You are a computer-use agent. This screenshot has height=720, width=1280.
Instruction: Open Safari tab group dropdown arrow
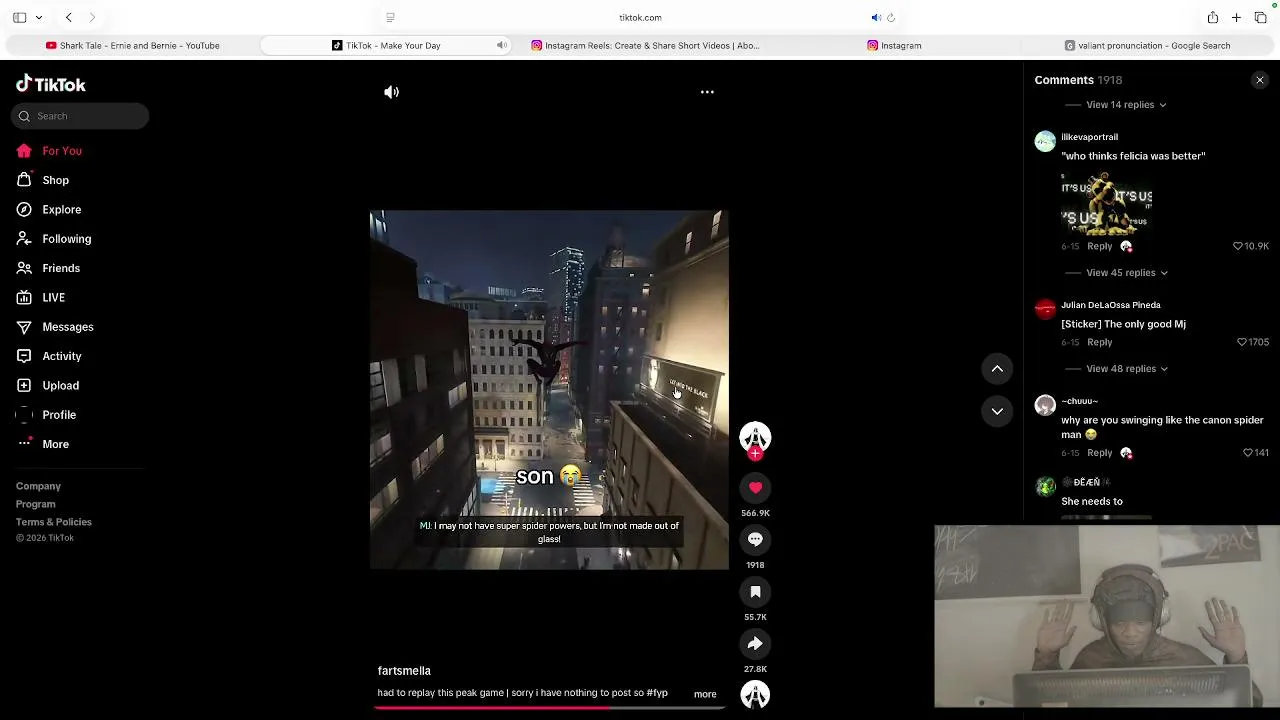coord(39,17)
